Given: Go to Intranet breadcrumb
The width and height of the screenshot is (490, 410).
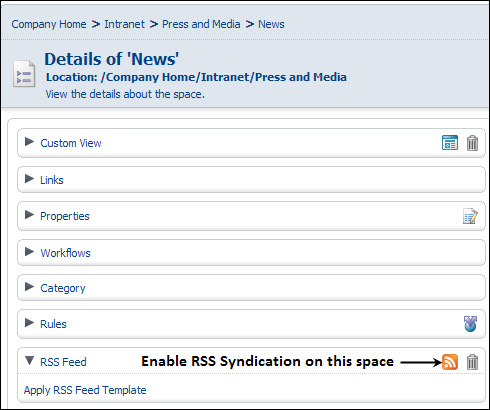Looking at the screenshot, I should click(125, 24).
